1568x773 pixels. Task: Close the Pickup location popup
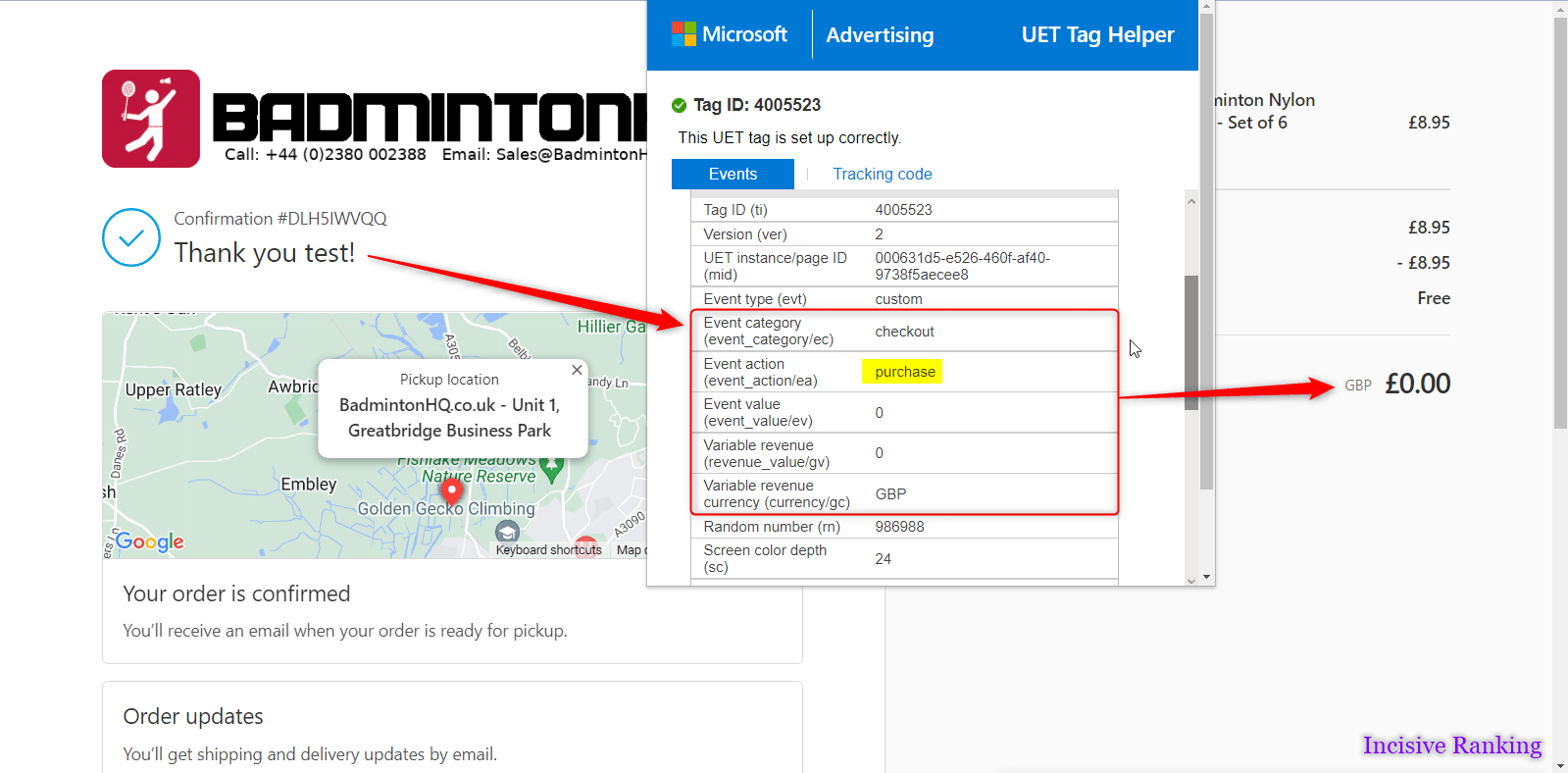coord(577,370)
